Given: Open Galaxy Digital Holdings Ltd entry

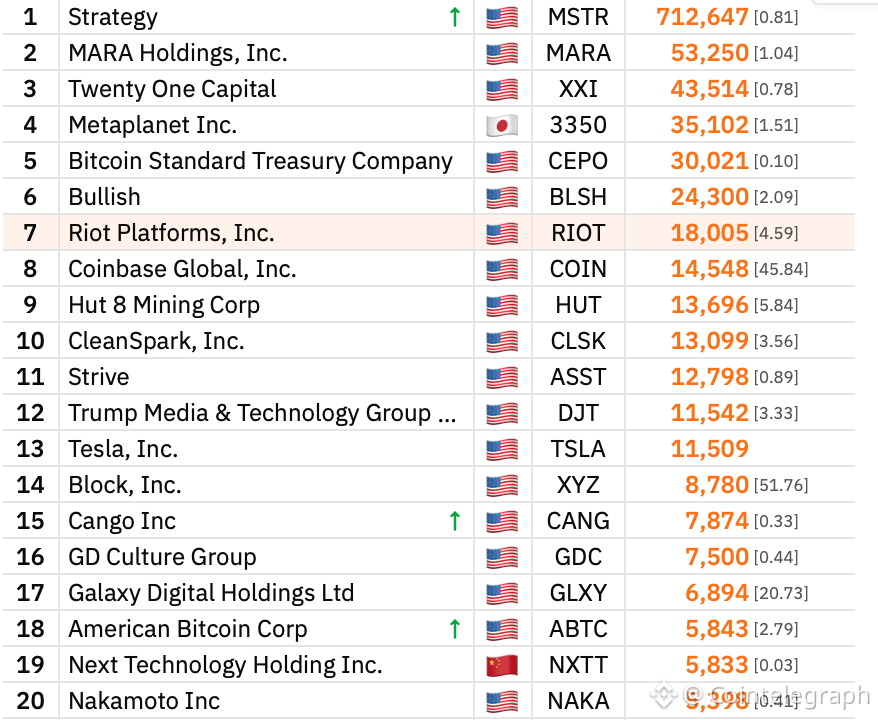Looking at the screenshot, I should 211,593.
